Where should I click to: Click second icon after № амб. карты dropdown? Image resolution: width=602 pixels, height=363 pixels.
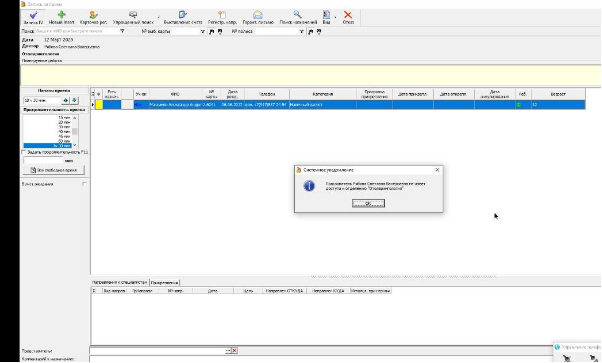click(220, 31)
